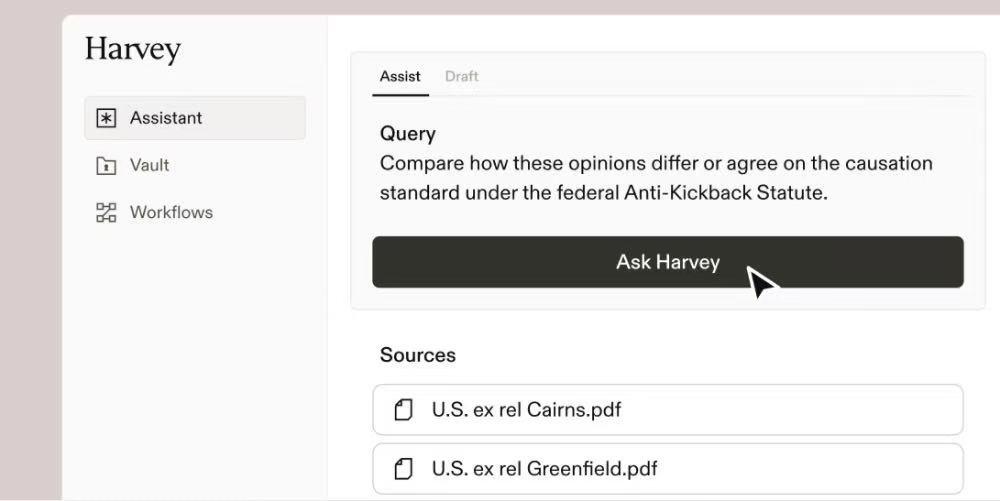Go to the Vault label
Screen dimensions: 1000x501
tap(149, 165)
